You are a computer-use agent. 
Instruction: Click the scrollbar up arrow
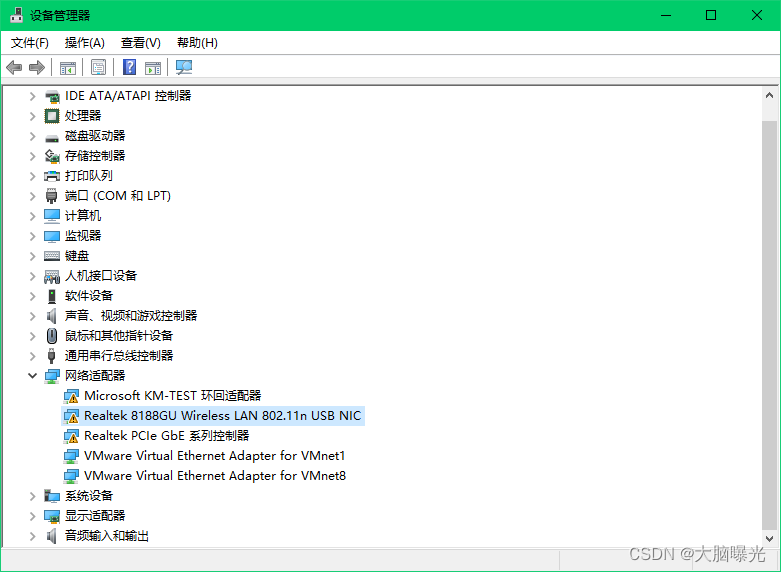click(x=769, y=95)
